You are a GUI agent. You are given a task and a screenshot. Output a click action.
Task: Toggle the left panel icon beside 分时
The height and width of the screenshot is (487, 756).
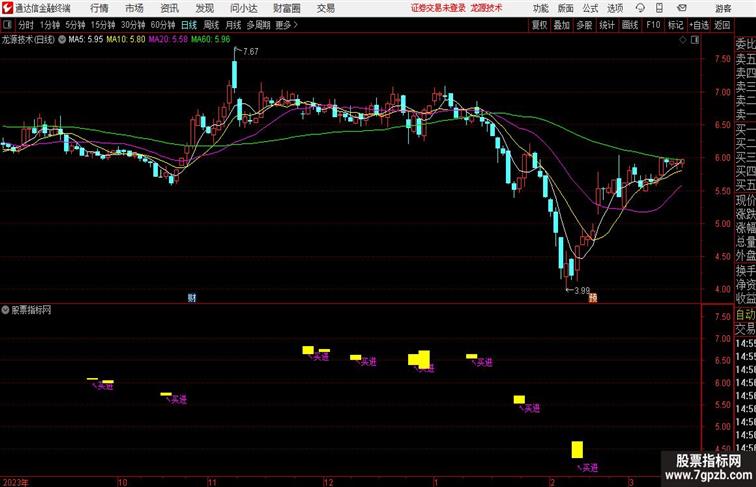(x=7, y=25)
